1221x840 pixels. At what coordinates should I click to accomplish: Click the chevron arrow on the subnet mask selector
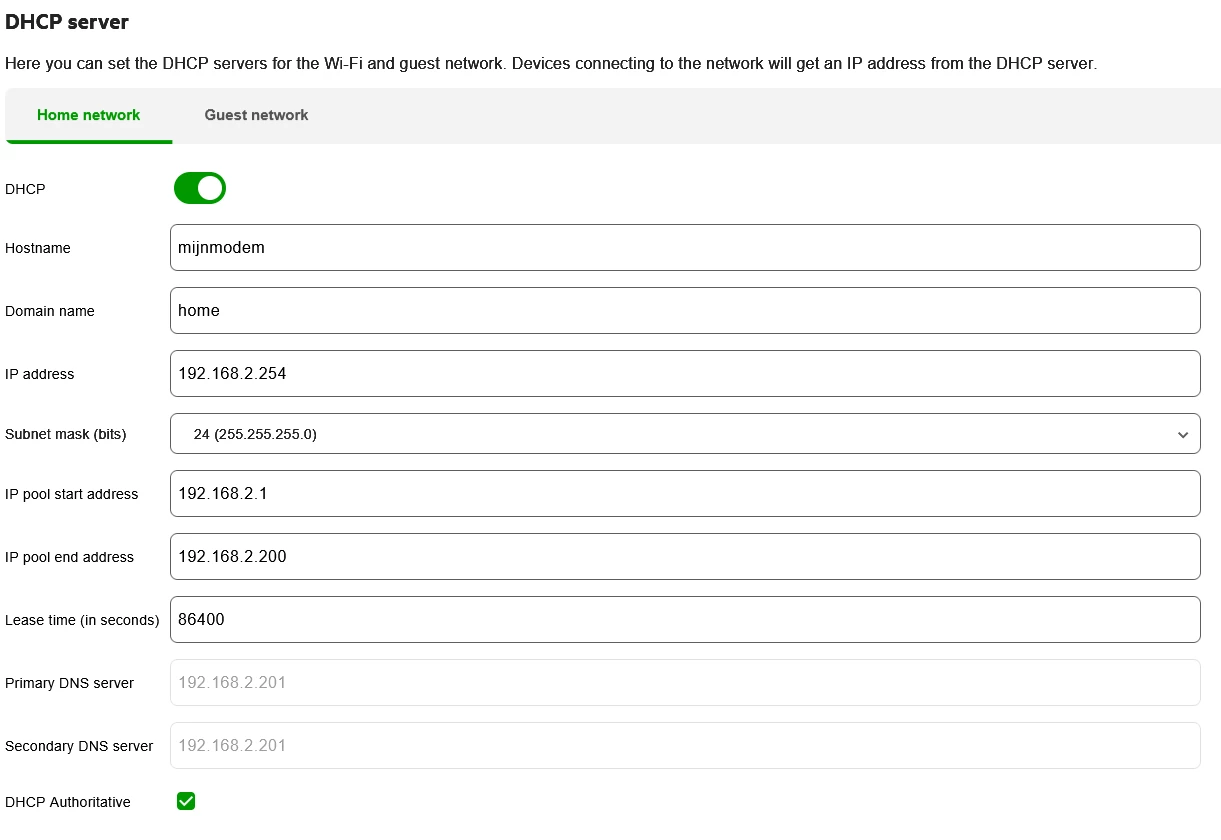(x=1183, y=435)
